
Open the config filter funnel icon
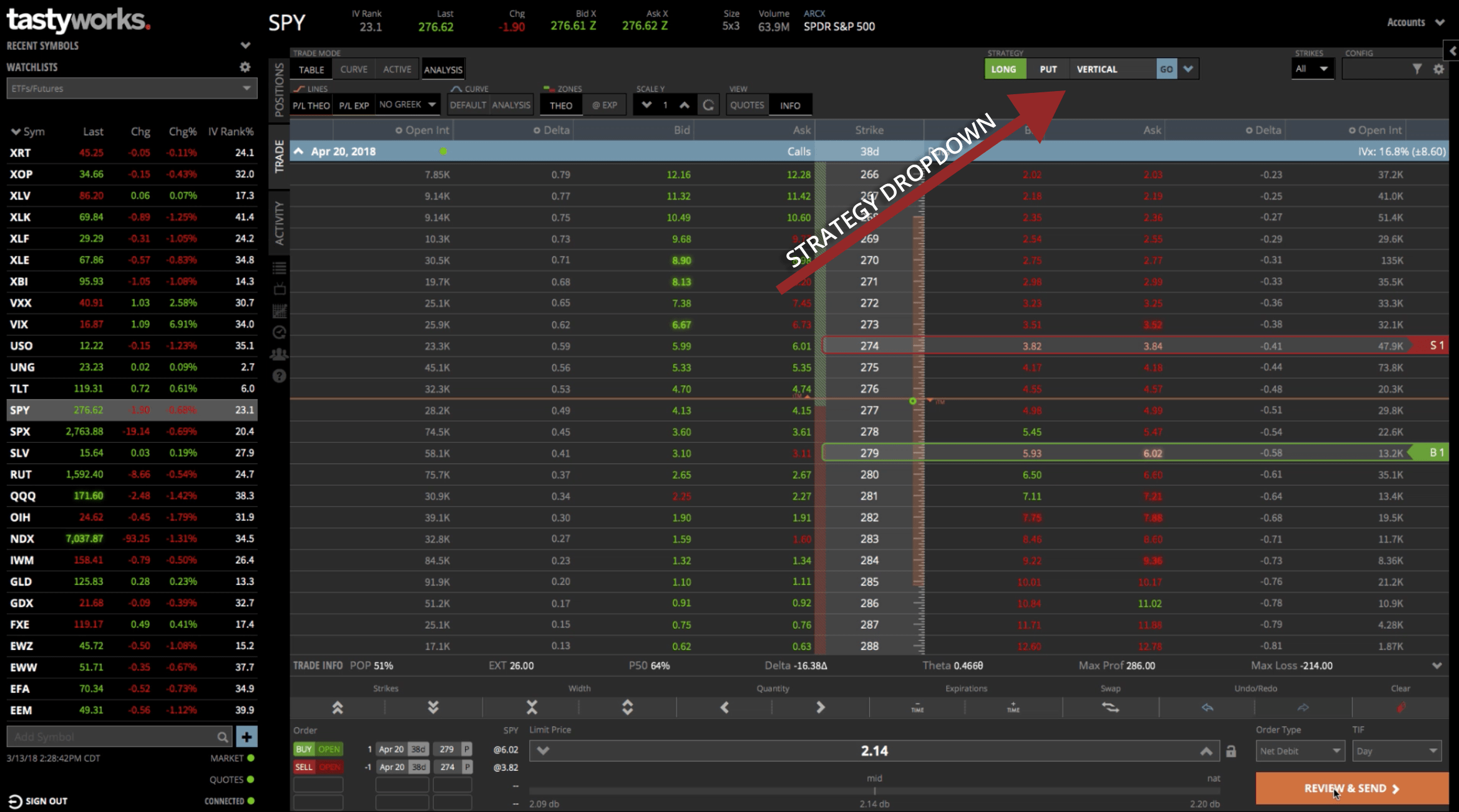coord(1417,69)
